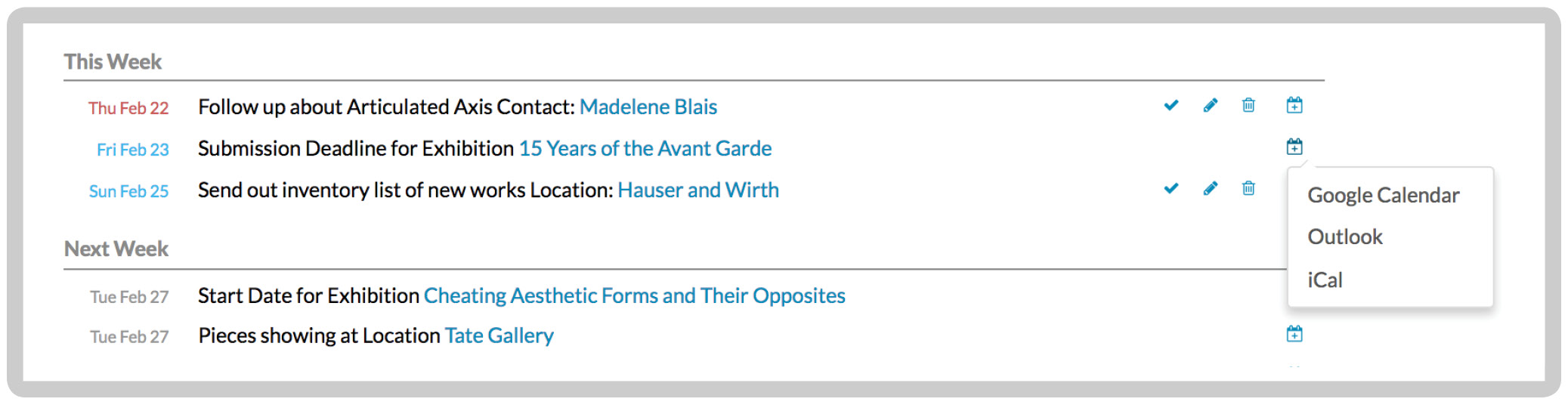
Task: Add Thu Feb 22 reminder to calendar
Action: click(x=1294, y=106)
